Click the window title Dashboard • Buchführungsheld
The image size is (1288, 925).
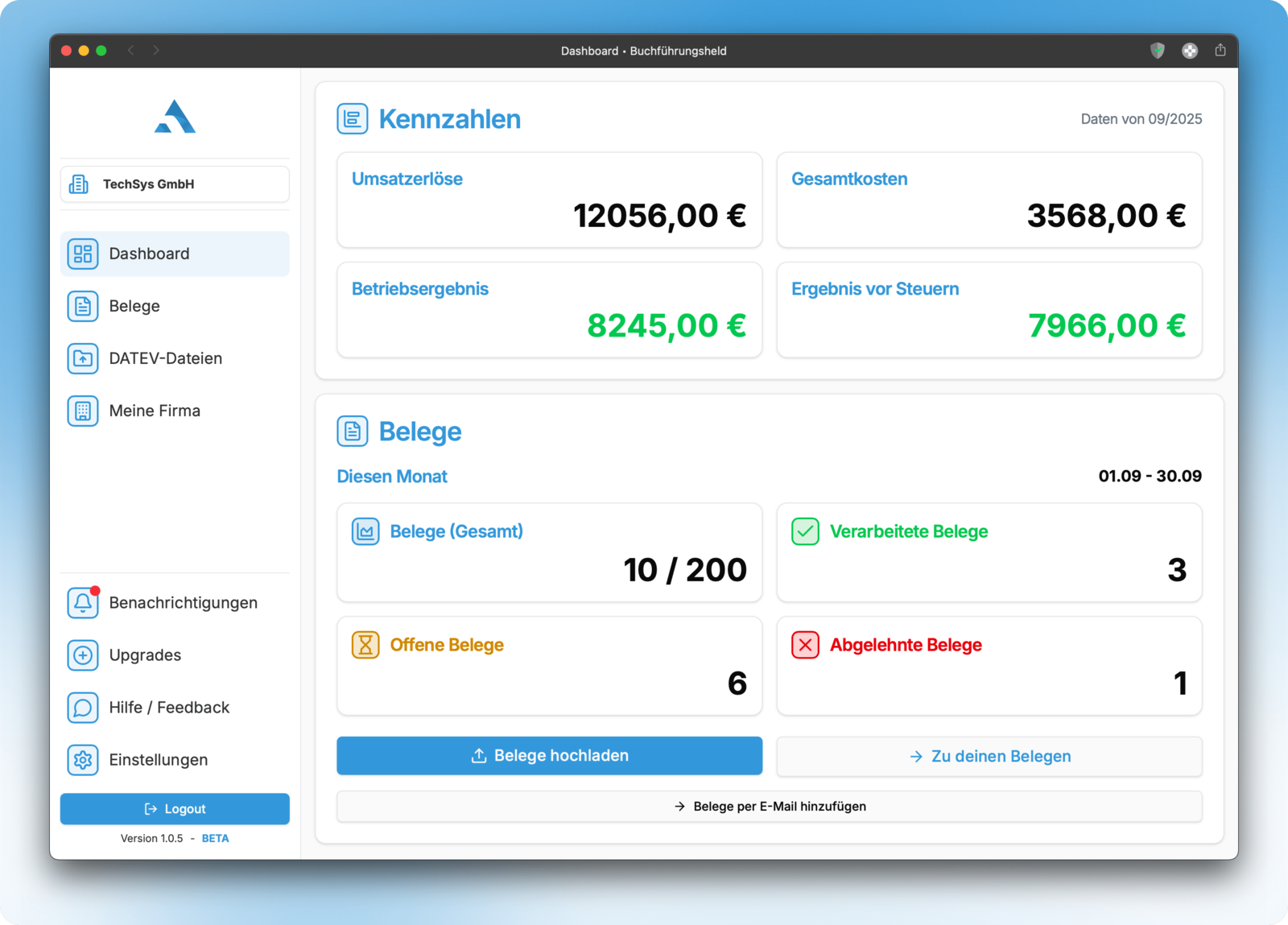(644, 51)
